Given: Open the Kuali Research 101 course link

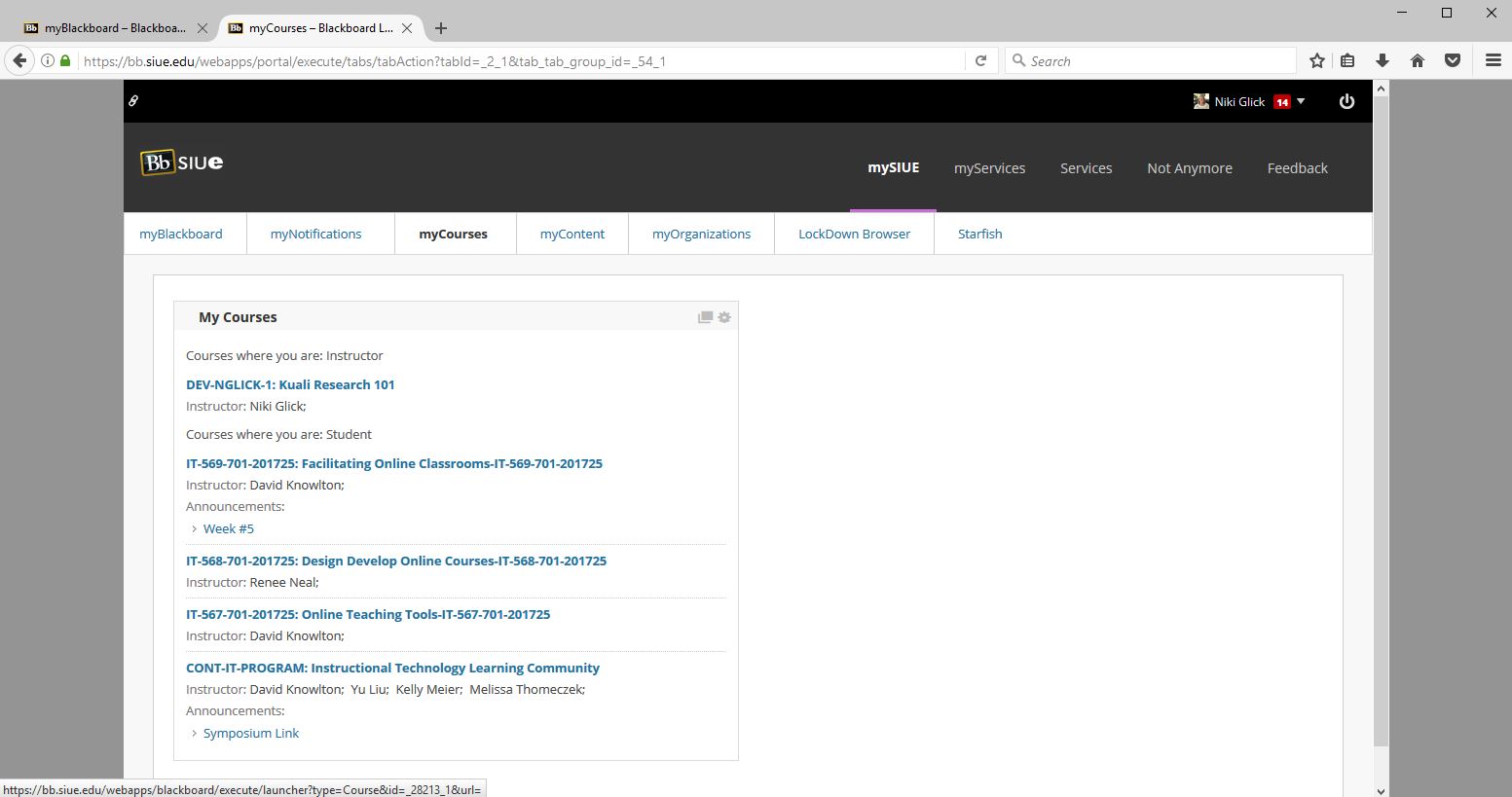Looking at the screenshot, I should pos(290,384).
